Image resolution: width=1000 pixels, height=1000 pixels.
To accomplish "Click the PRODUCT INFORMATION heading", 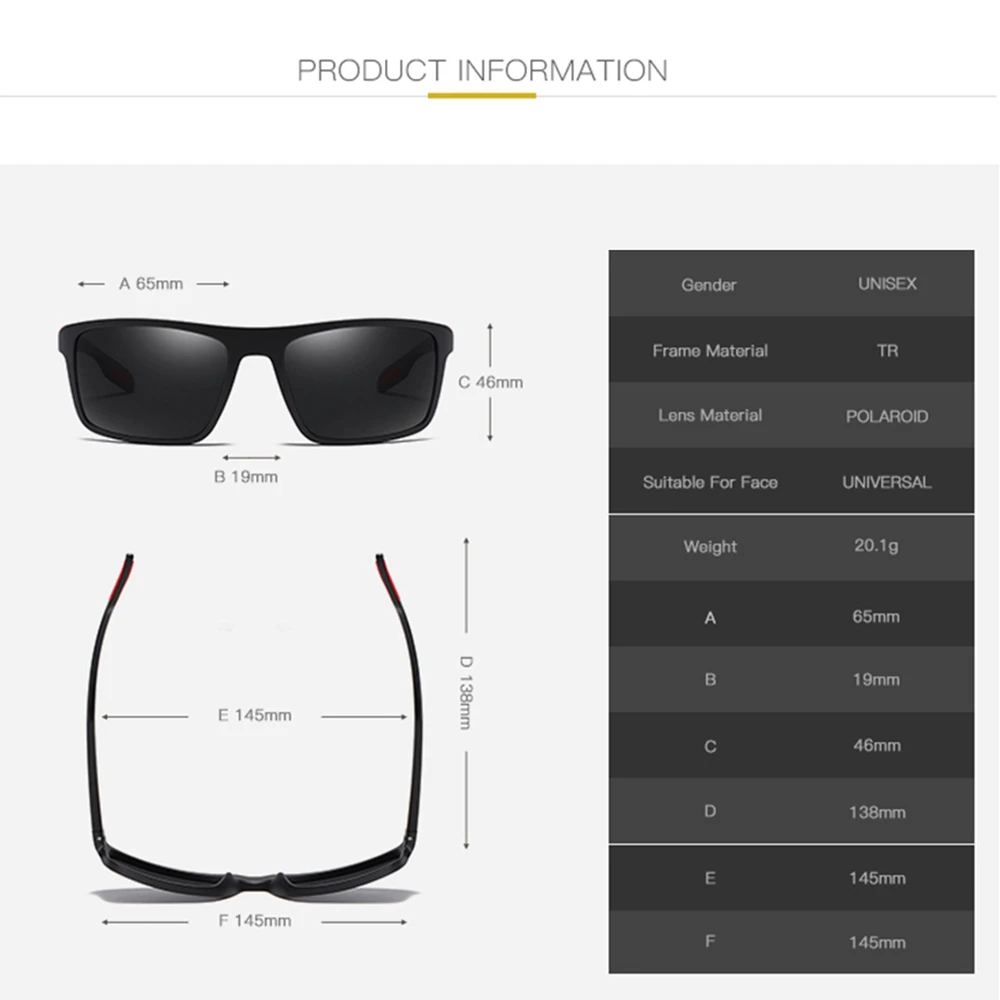I will coord(482,70).
